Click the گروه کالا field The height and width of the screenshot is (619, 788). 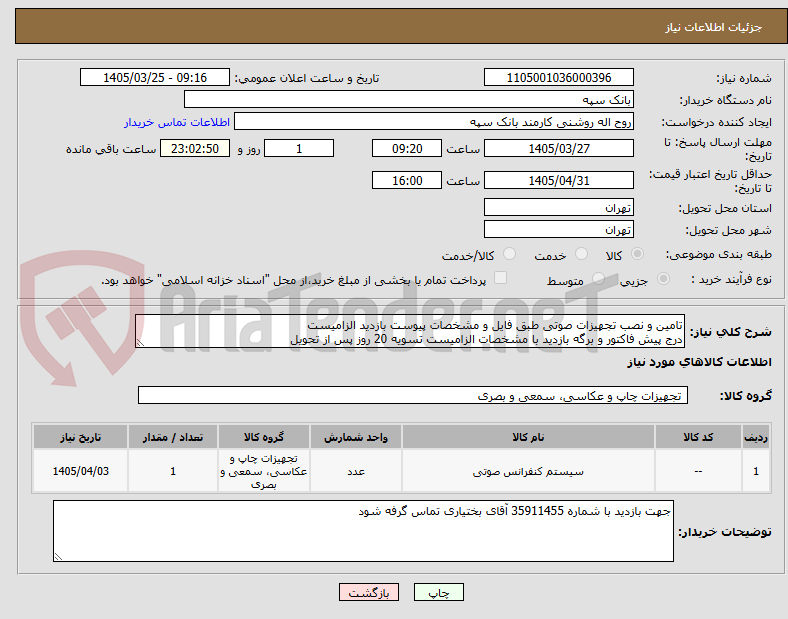[x=413, y=395]
